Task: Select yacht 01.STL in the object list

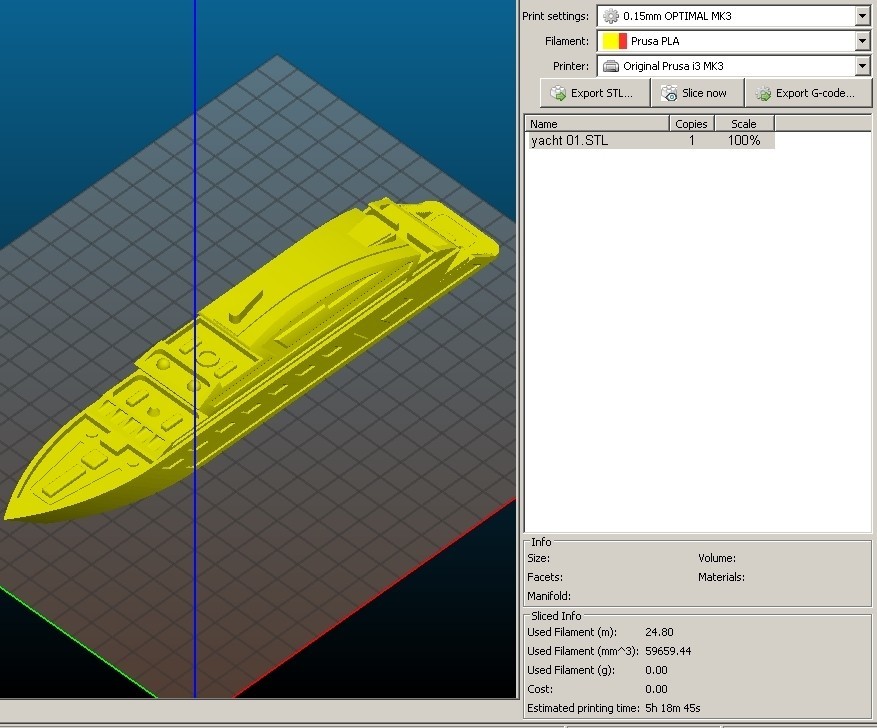Action: pos(570,141)
